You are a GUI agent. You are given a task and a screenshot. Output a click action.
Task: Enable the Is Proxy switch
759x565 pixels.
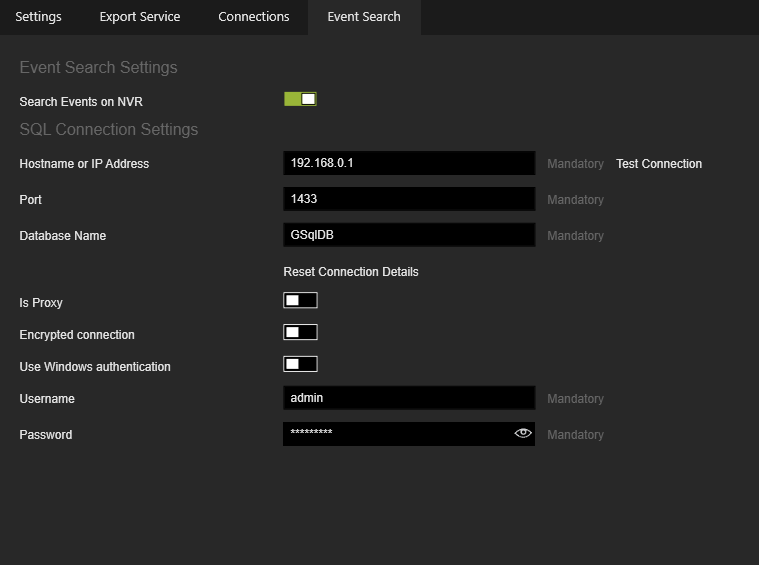300,300
